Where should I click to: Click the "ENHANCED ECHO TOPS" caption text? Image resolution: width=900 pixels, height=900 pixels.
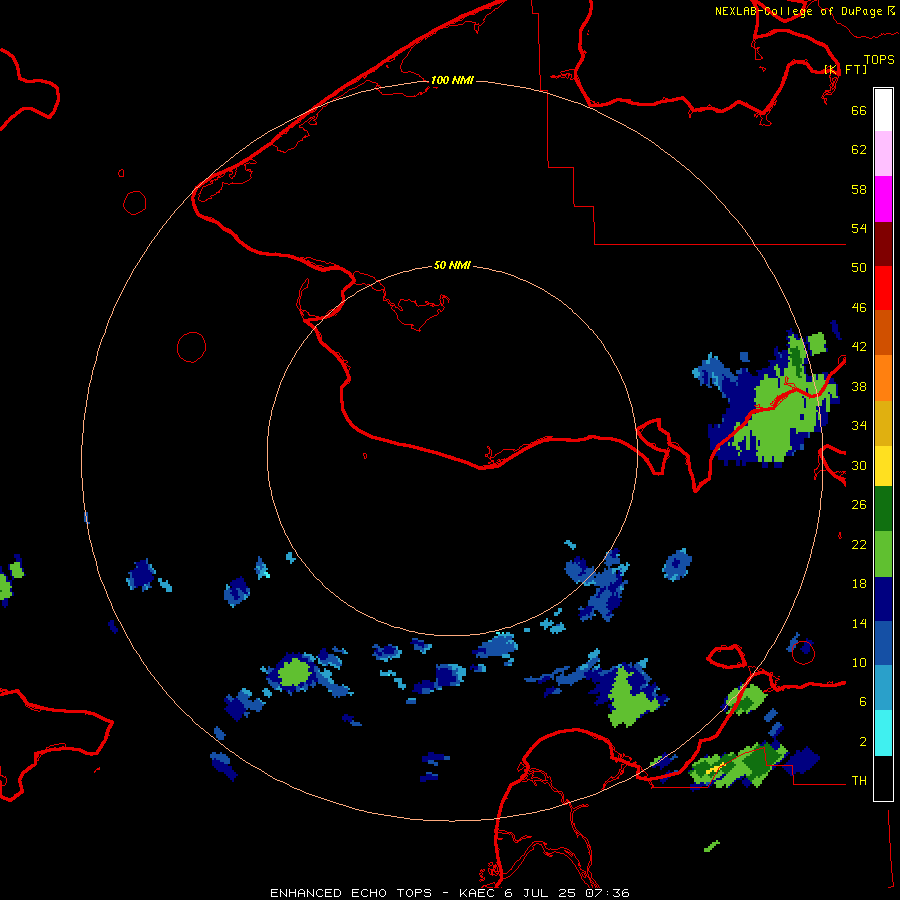[351, 893]
